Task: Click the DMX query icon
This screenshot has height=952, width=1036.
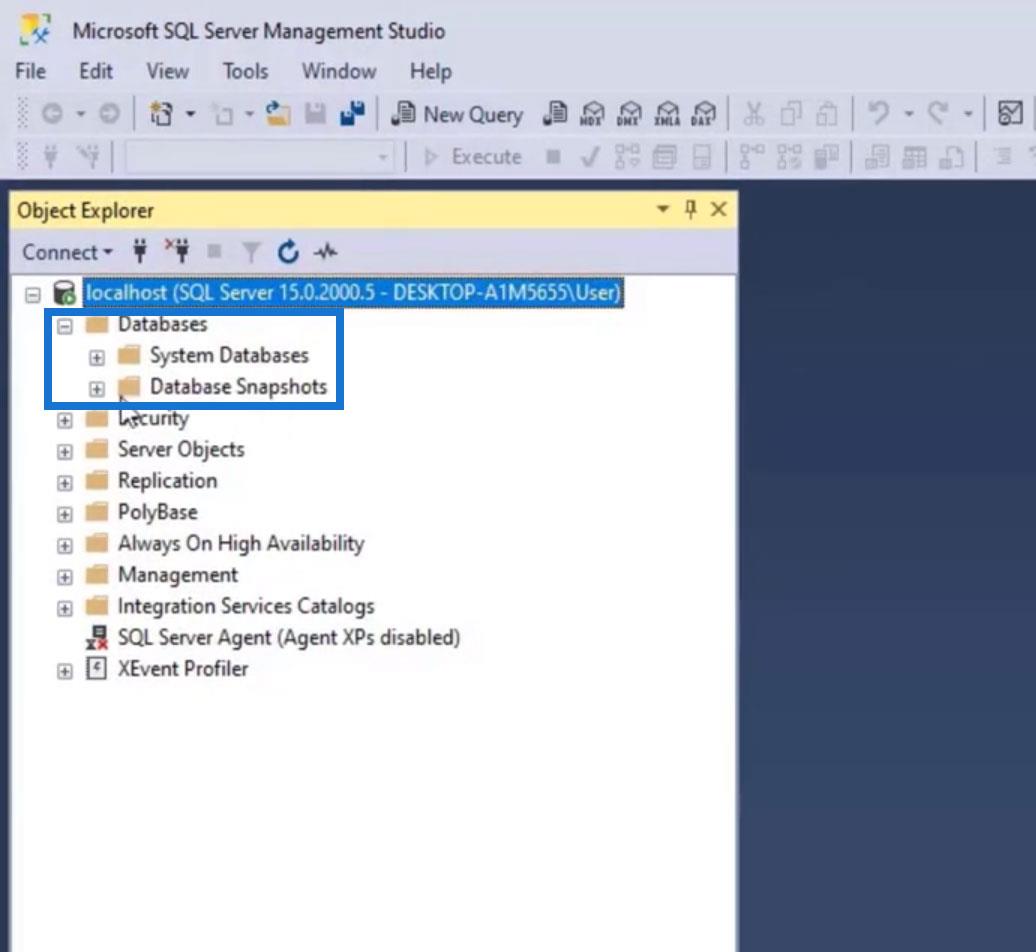Action: click(629, 114)
